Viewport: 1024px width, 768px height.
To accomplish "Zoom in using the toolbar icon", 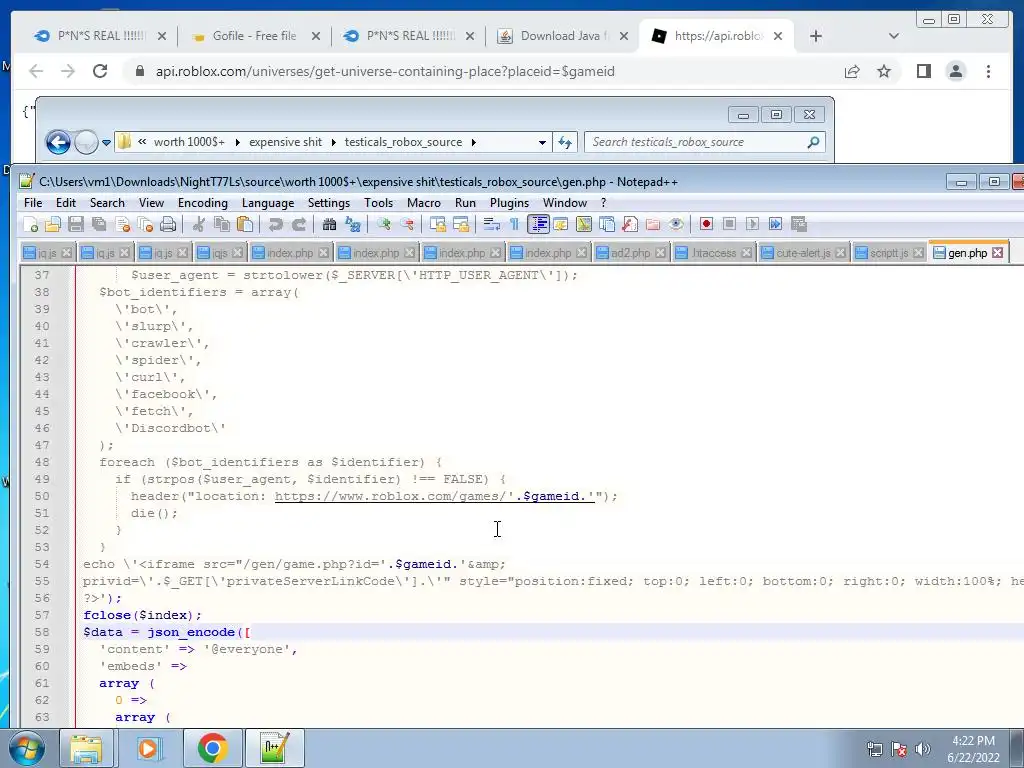I will [383, 225].
